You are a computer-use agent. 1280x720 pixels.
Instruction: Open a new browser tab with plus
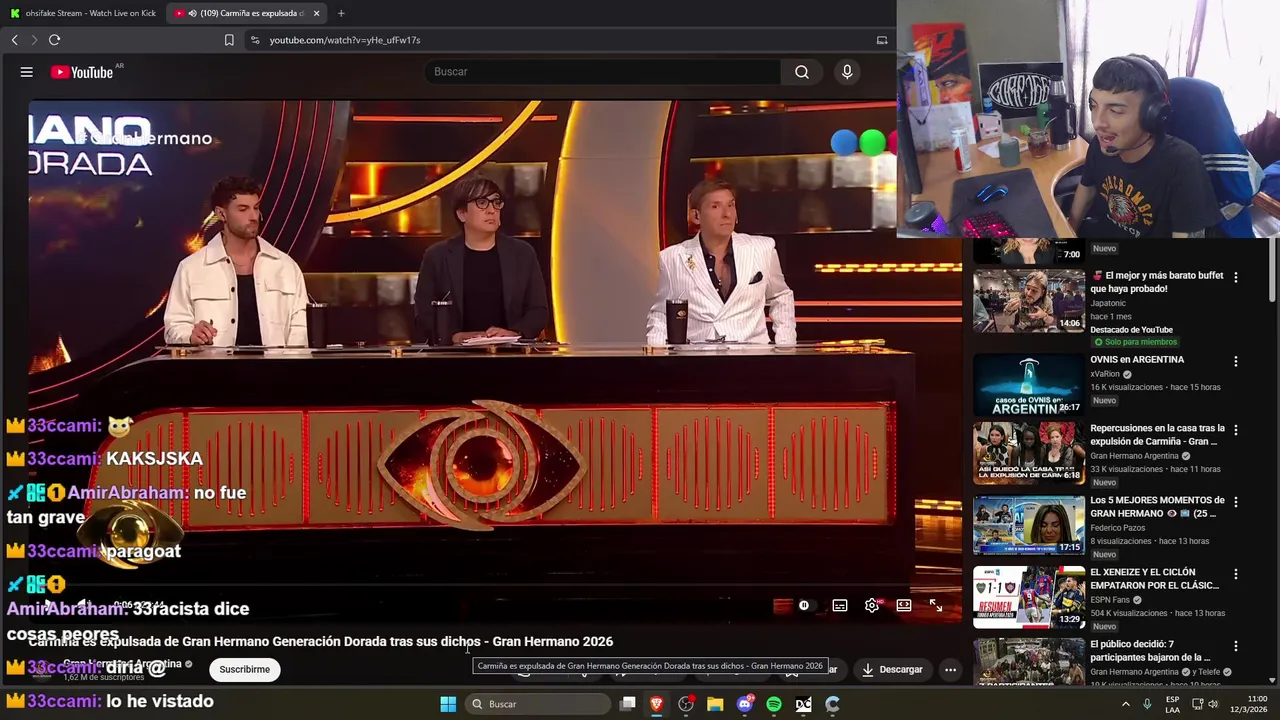(341, 13)
